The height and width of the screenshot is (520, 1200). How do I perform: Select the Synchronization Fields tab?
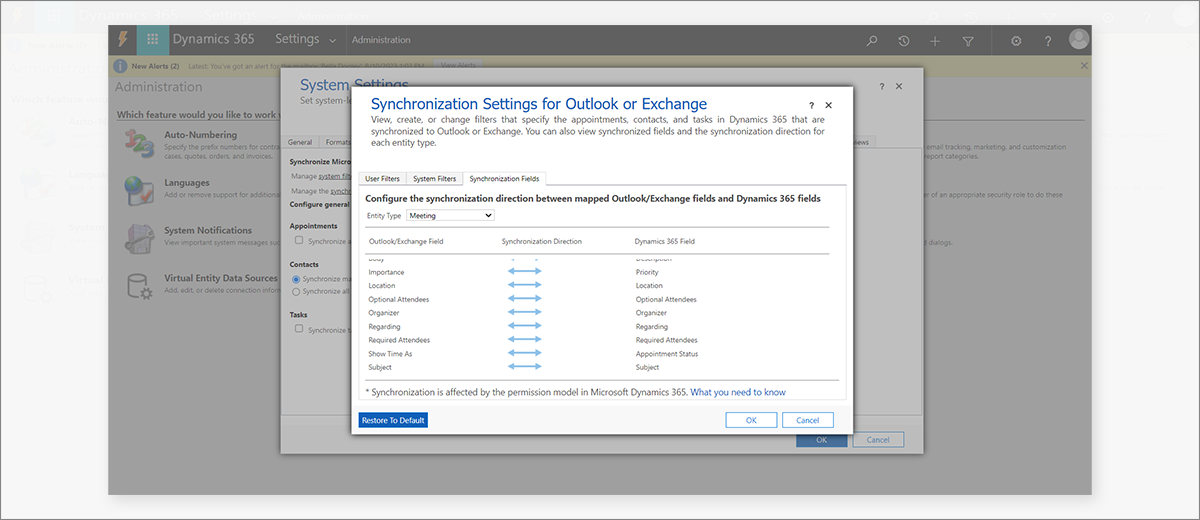point(504,179)
